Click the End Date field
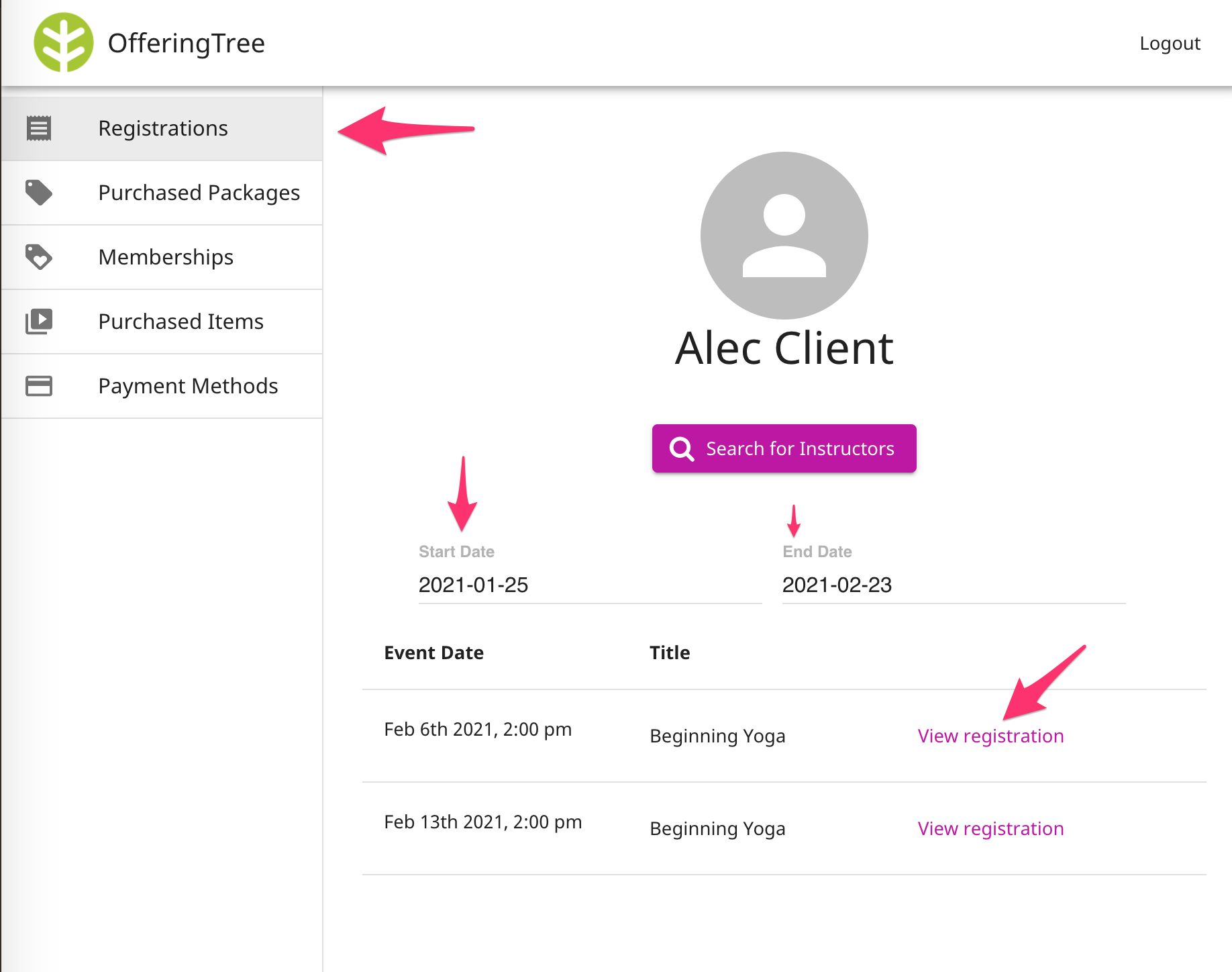 coord(954,585)
